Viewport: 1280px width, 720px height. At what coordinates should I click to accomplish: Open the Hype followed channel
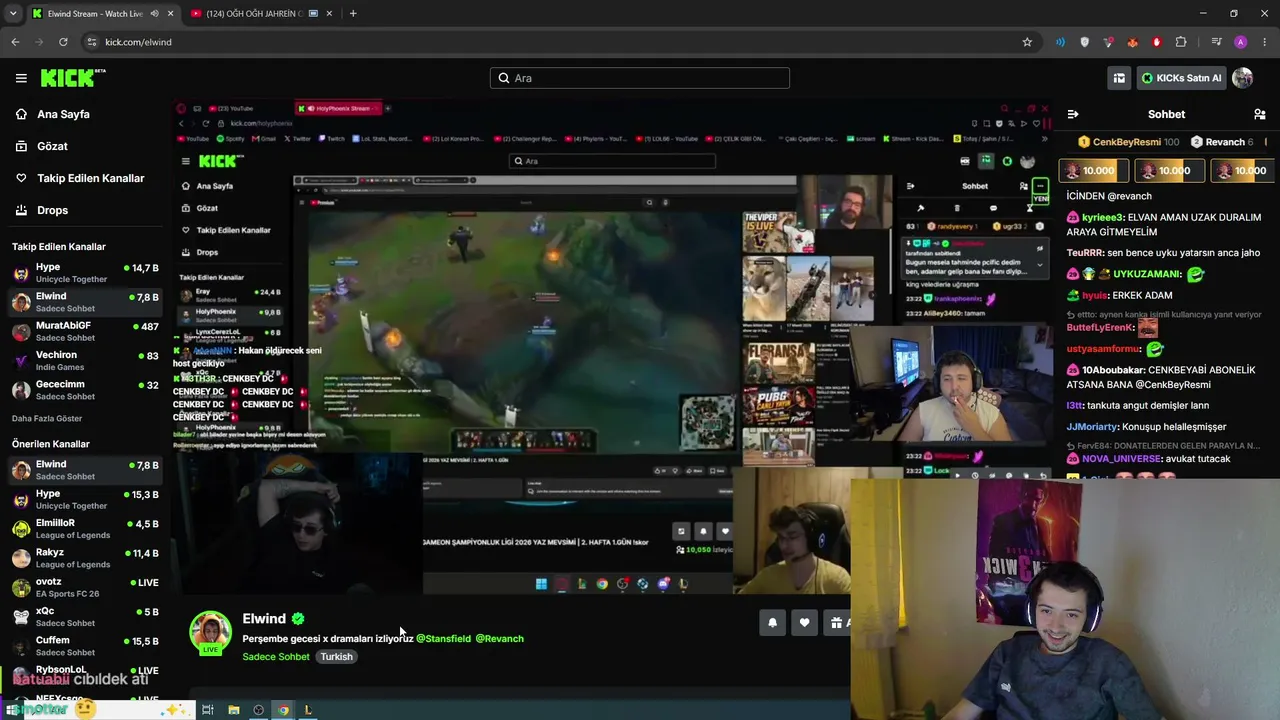point(85,273)
